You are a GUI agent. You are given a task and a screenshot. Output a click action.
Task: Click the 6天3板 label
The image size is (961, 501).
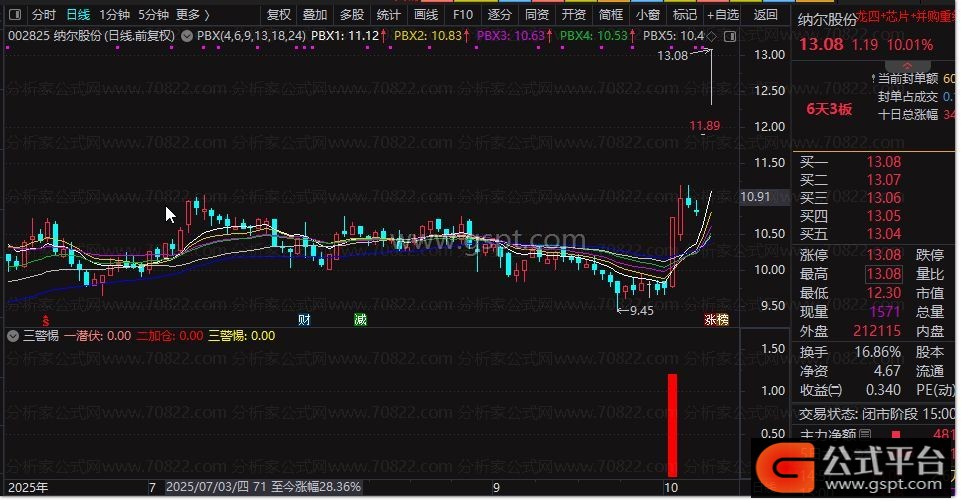(829, 110)
